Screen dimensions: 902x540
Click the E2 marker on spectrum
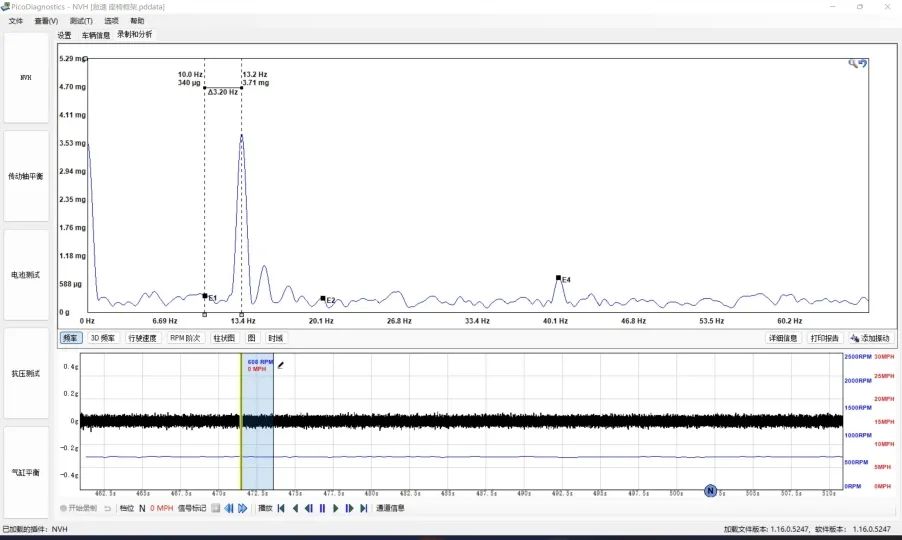click(323, 298)
